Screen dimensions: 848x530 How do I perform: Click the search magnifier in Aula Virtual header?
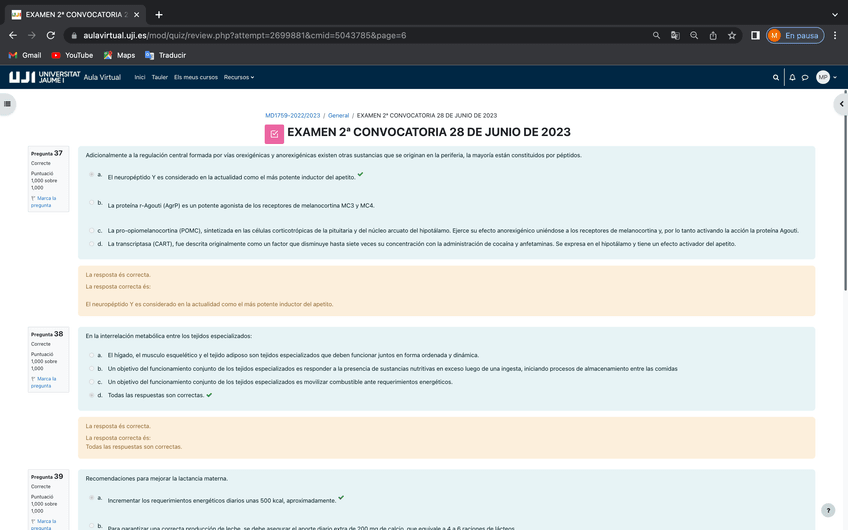pyautogui.click(x=775, y=77)
